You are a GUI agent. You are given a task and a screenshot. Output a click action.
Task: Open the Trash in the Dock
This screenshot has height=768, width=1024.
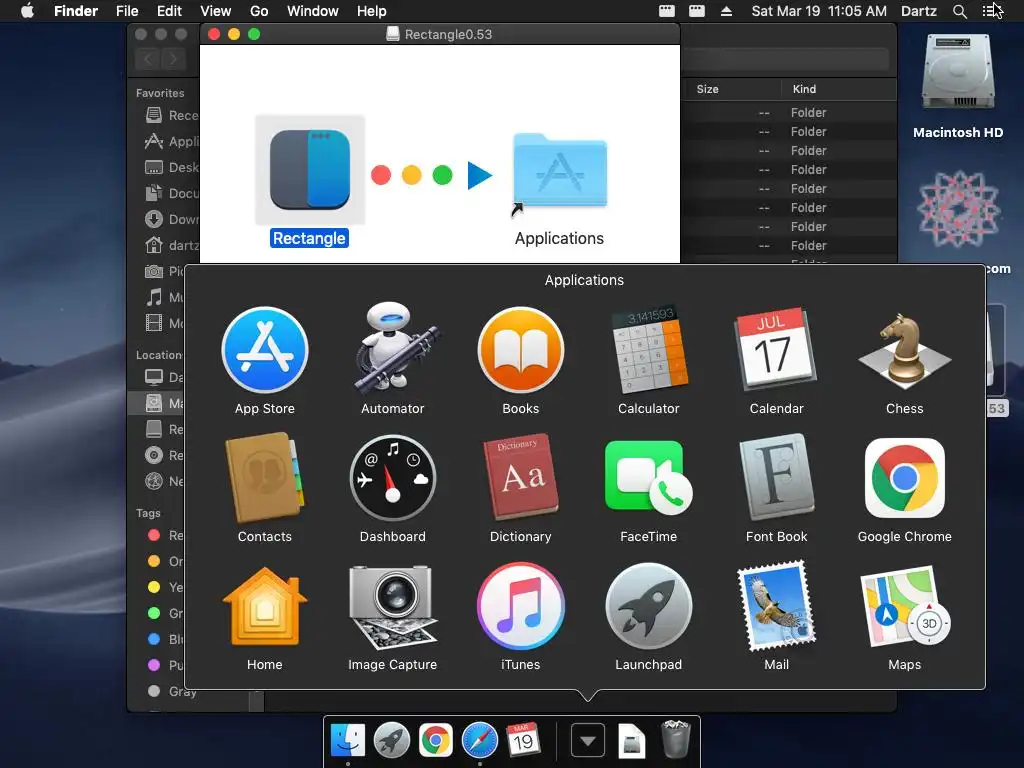(675, 739)
